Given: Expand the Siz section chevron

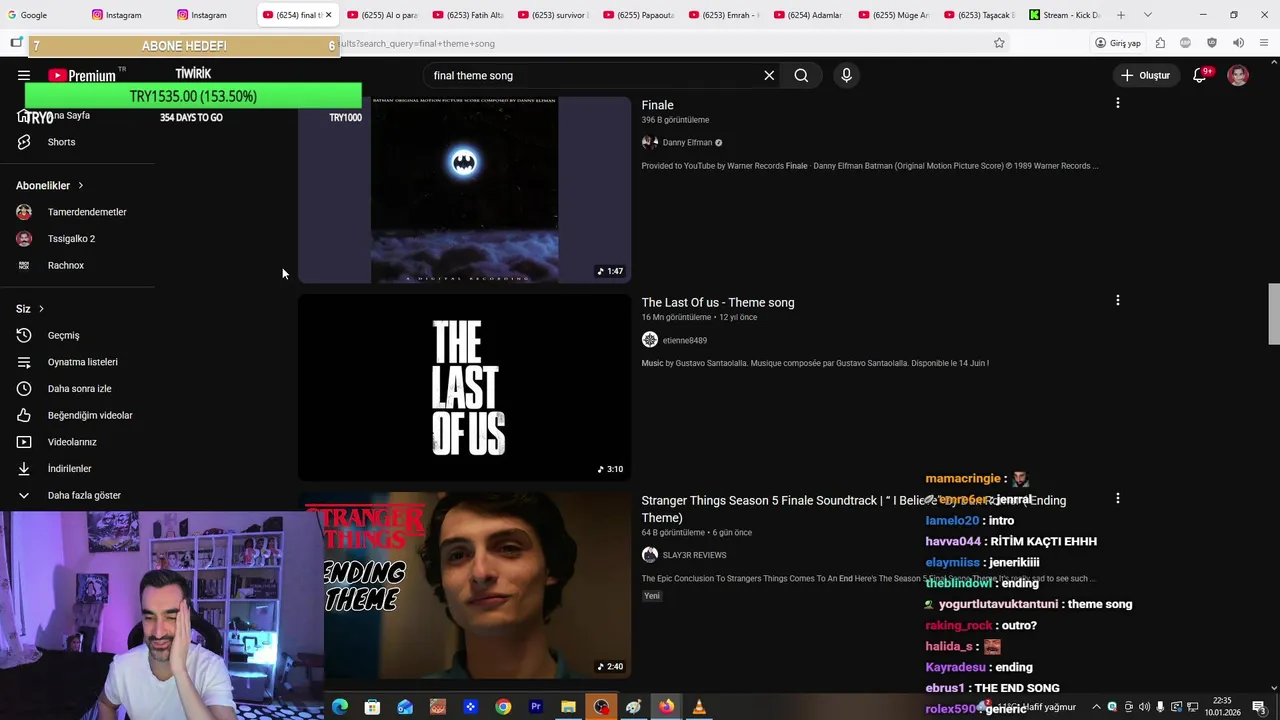Looking at the screenshot, I should click(41, 309).
